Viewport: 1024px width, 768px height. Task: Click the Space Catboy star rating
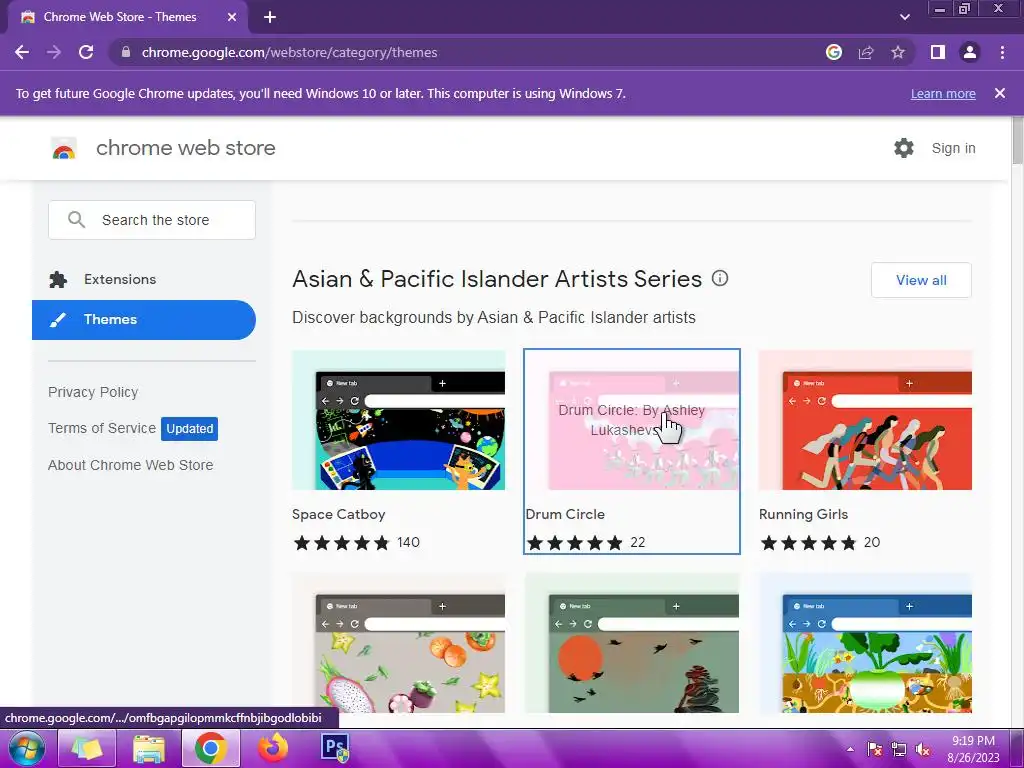click(342, 543)
